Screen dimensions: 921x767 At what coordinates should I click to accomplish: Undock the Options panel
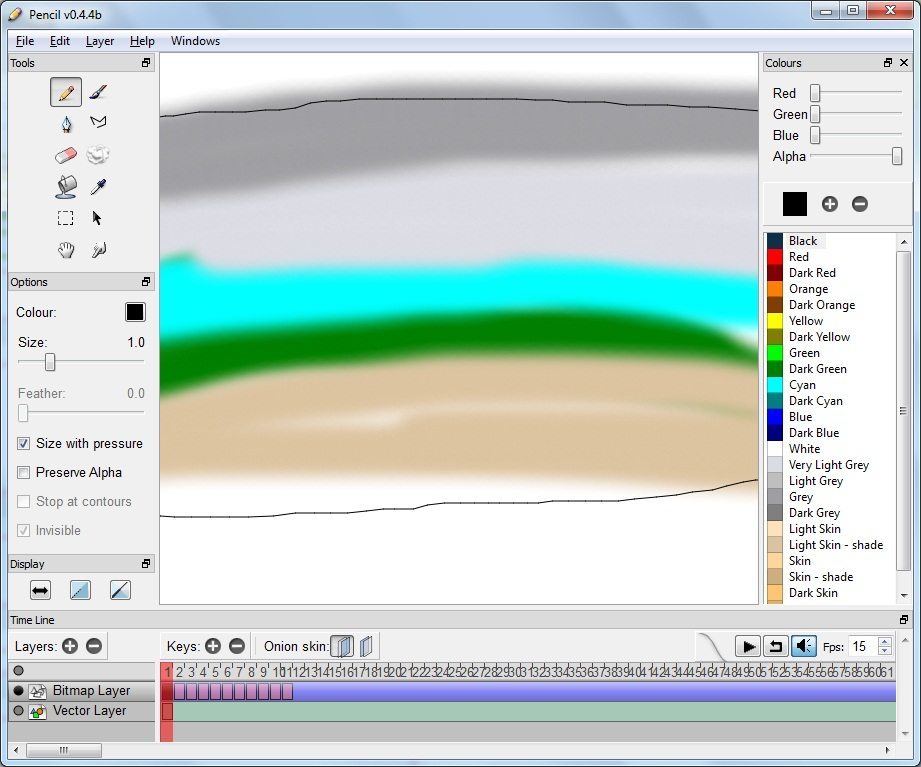click(x=146, y=282)
